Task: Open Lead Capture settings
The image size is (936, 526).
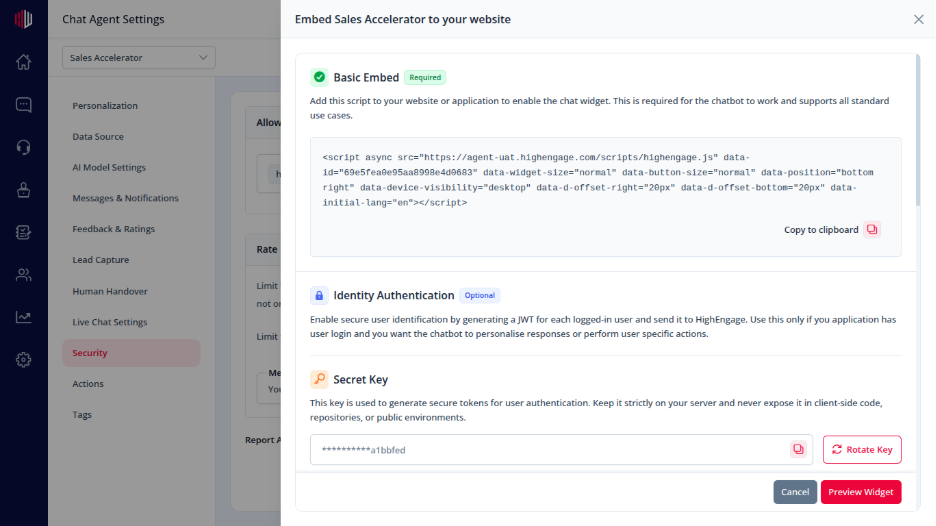Action: 100,260
